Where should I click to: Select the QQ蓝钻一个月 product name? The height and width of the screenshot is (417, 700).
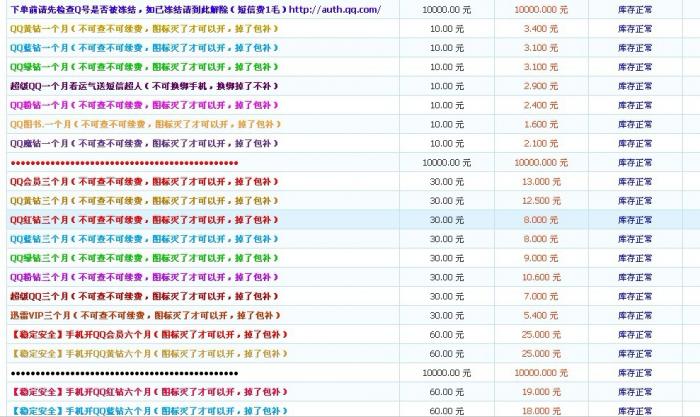point(144,48)
